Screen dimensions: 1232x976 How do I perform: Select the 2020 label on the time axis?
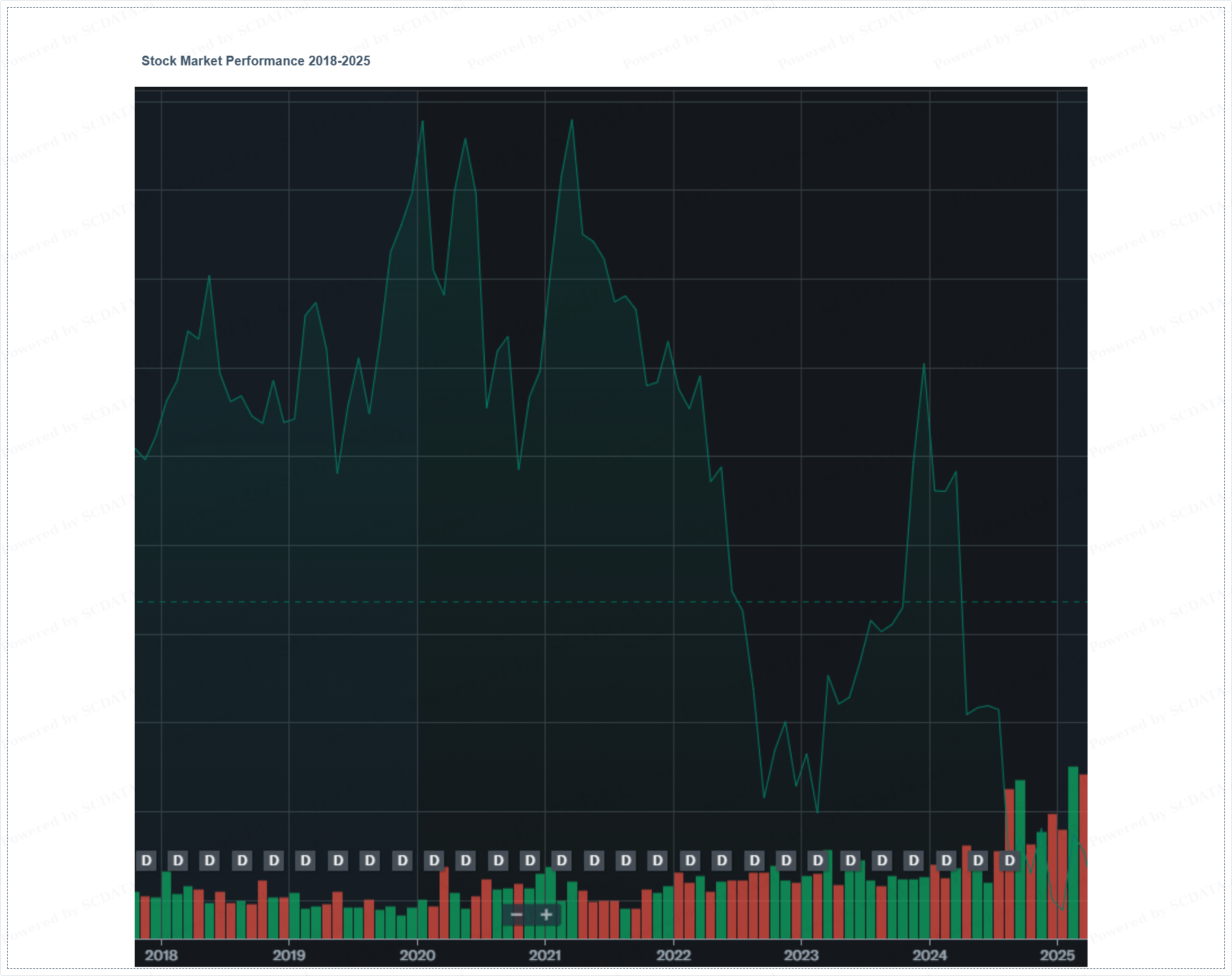tap(417, 955)
